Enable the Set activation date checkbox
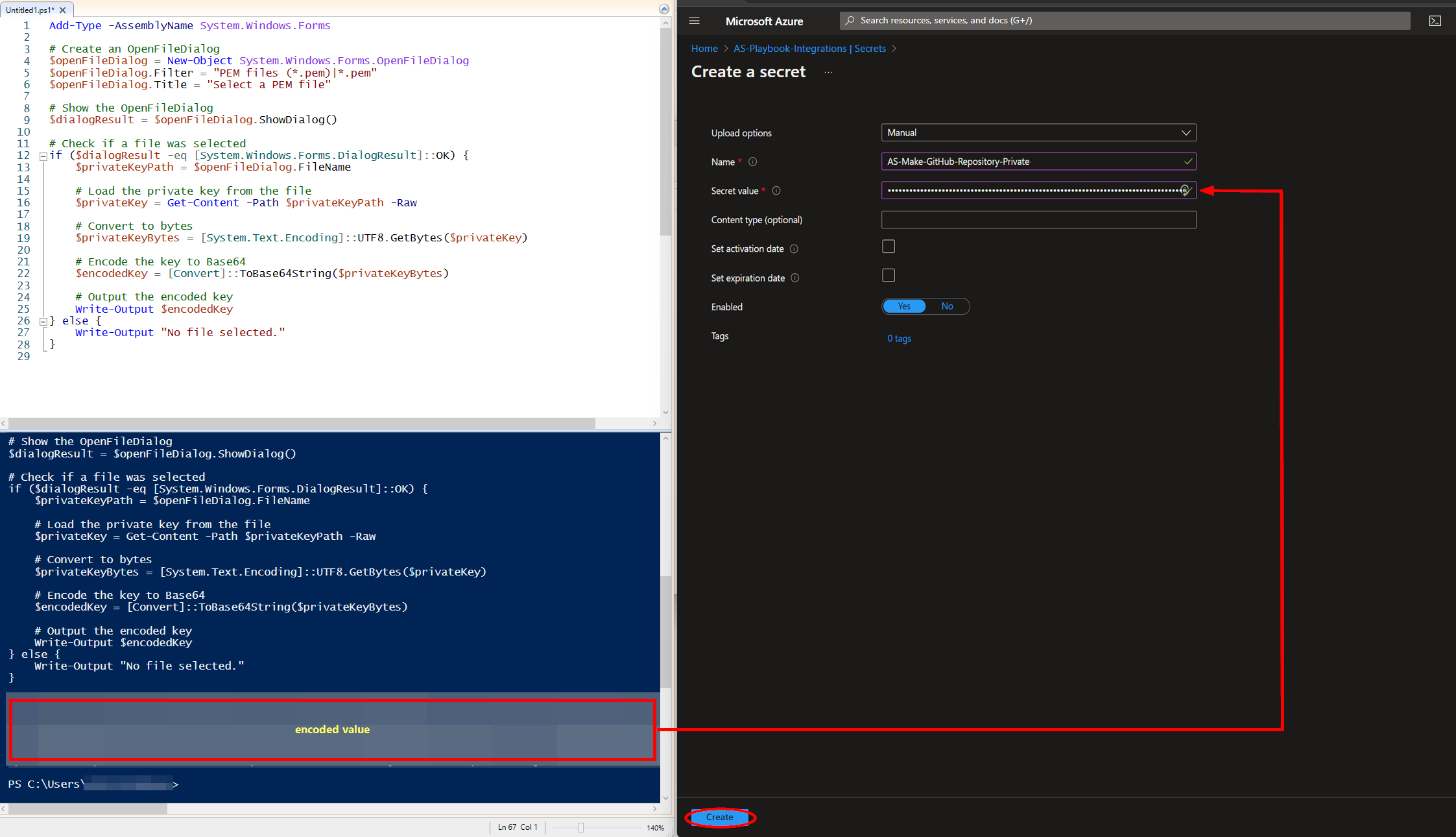This screenshot has height=837, width=1456. [x=889, y=247]
